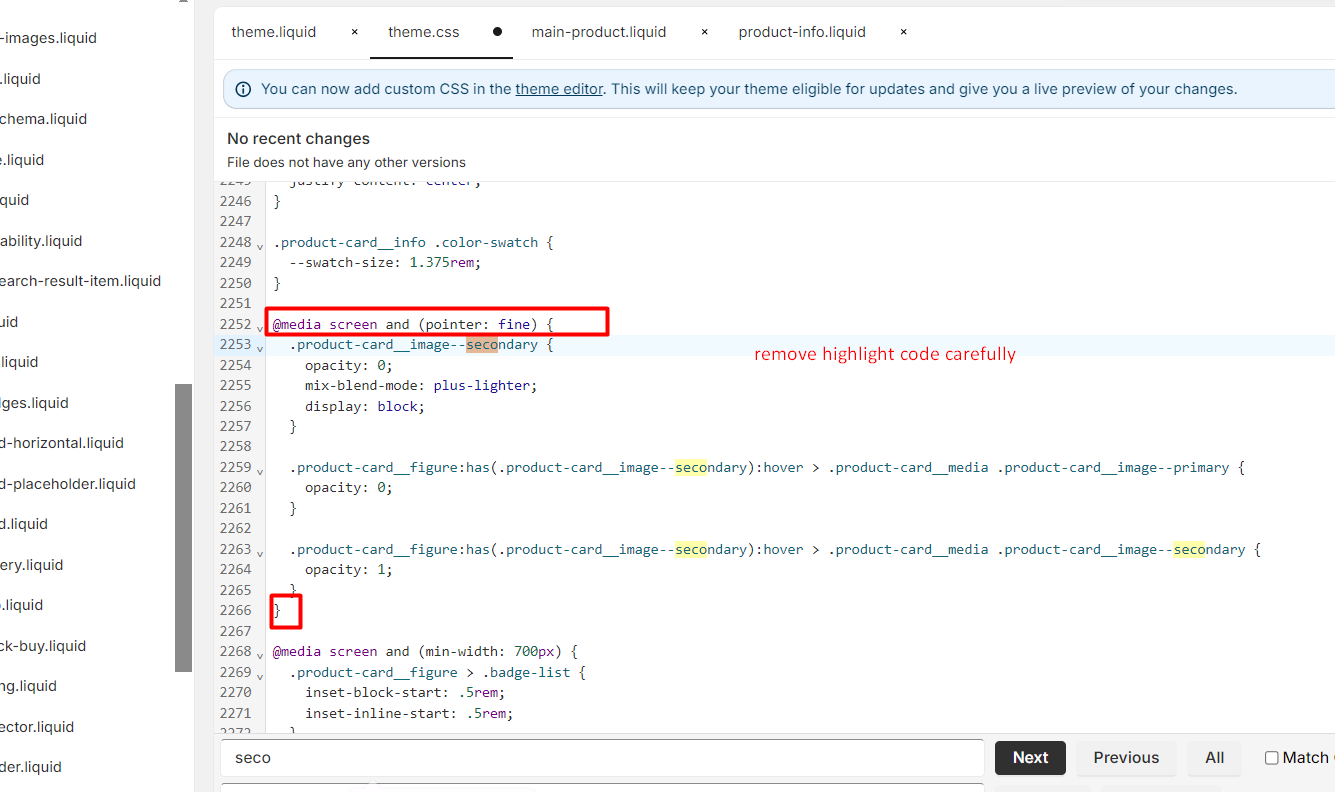Viewport: 1335px width, 792px height.
Task: Open the ck-buy.liquid file in sidebar
Action: pyautogui.click(x=43, y=646)
